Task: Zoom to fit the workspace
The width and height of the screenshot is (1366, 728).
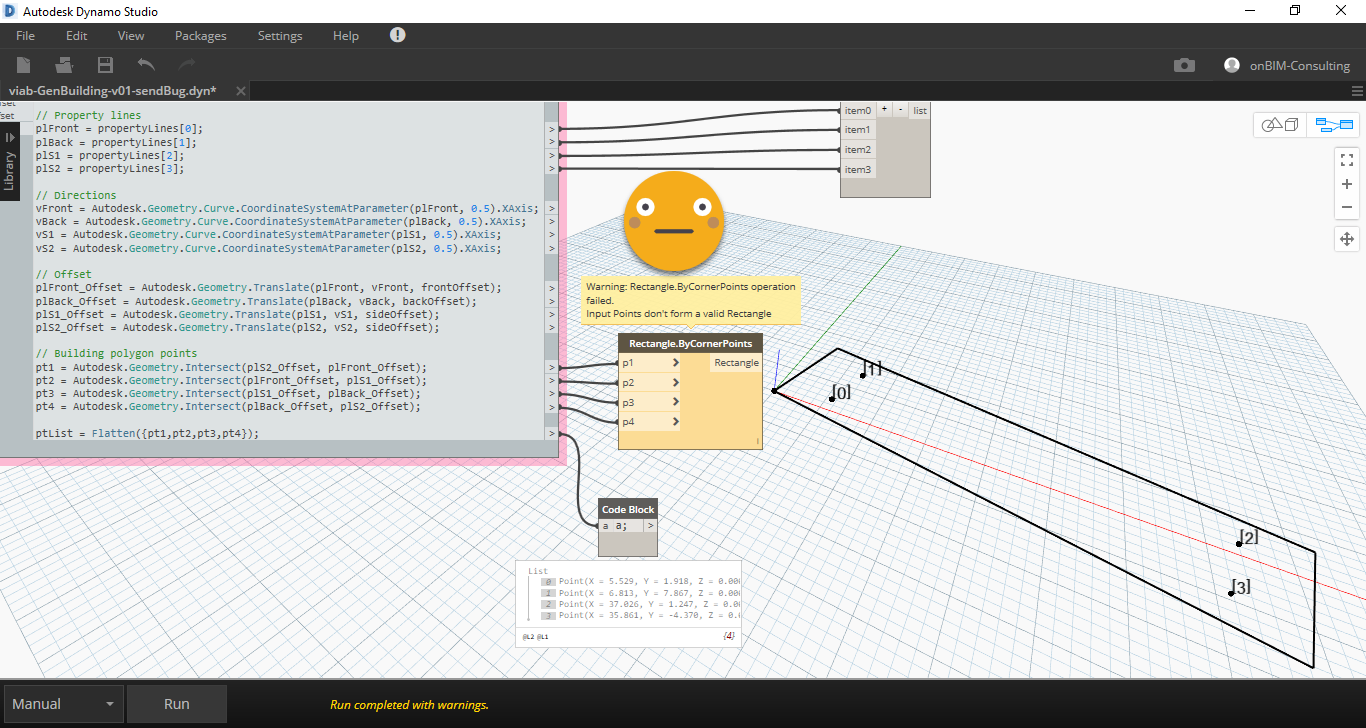Action: point(1347,159)
